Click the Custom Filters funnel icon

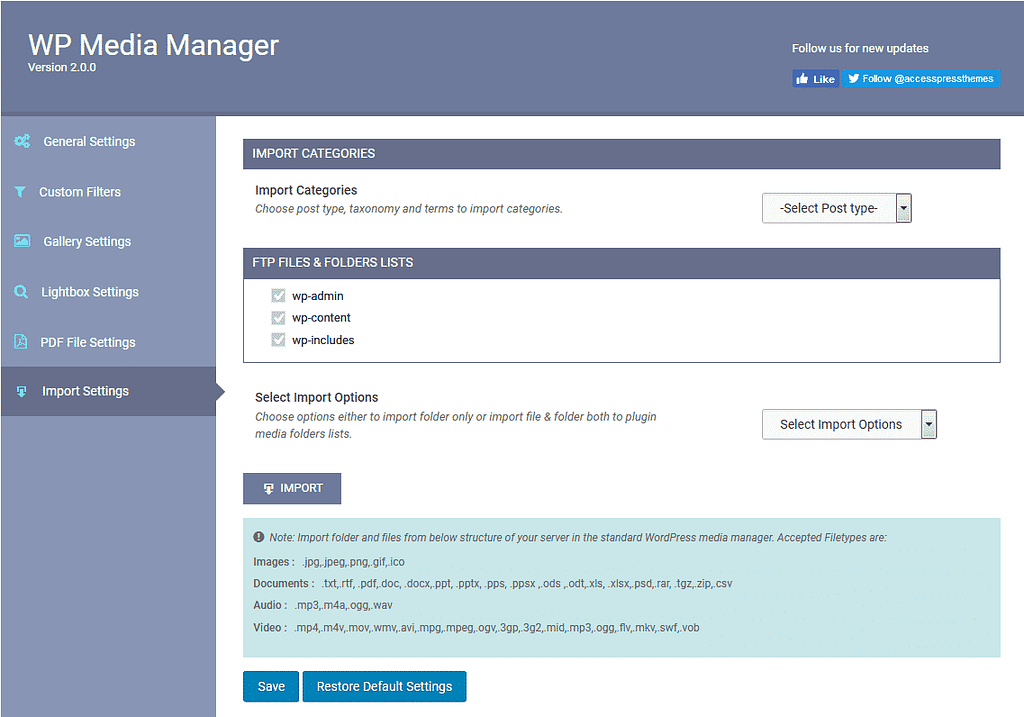coord(20,191)
